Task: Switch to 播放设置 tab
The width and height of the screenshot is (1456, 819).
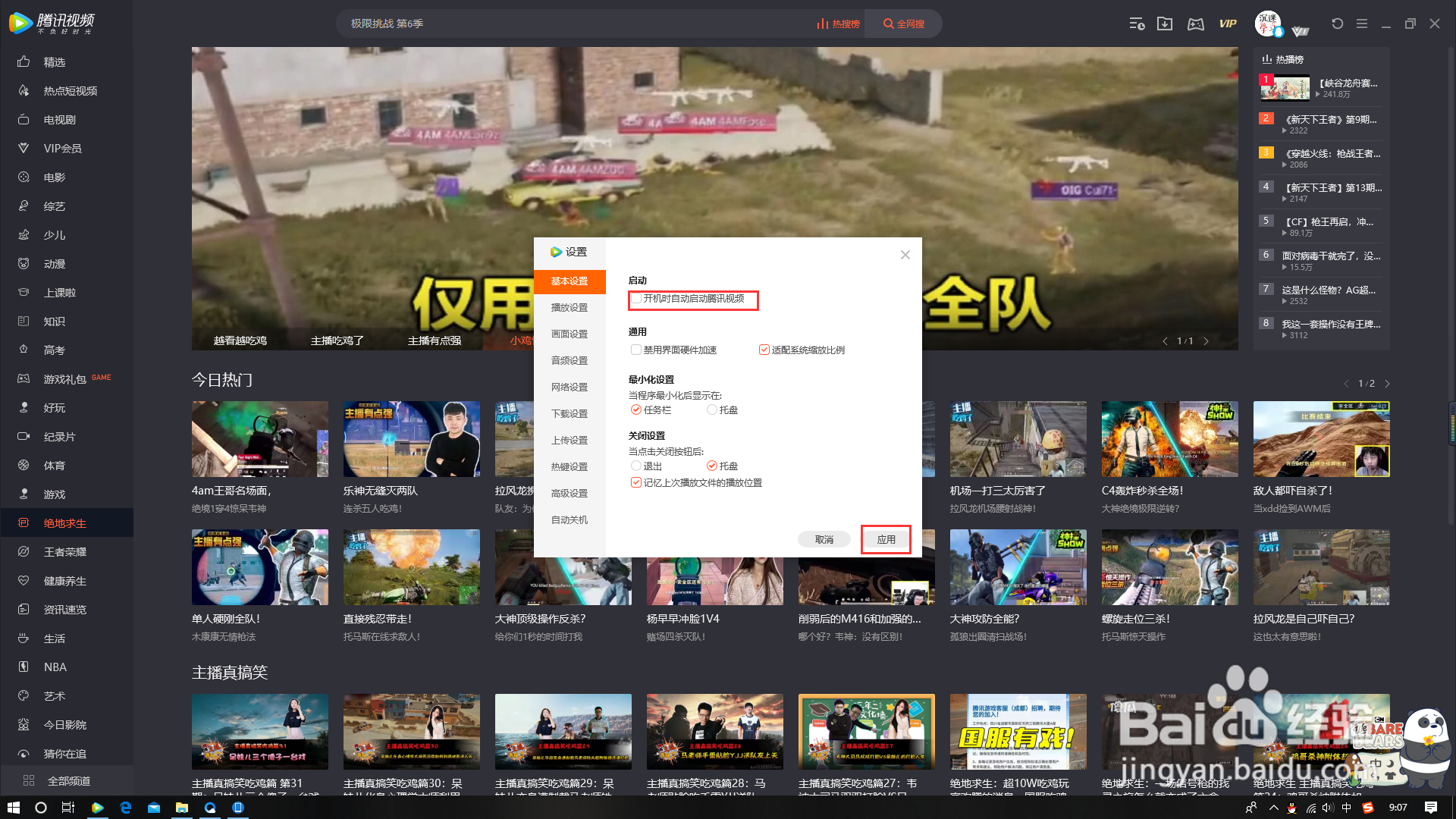Action: [570, 308]
